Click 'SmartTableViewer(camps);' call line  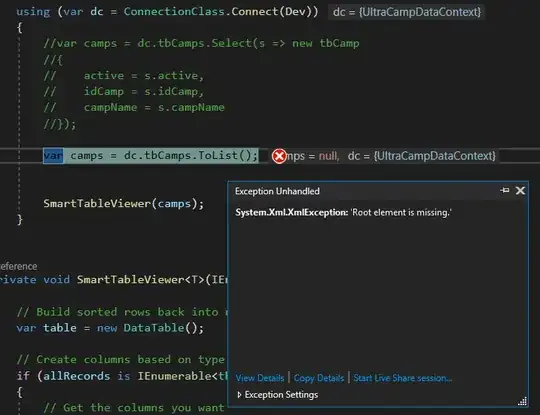[124, 204]
